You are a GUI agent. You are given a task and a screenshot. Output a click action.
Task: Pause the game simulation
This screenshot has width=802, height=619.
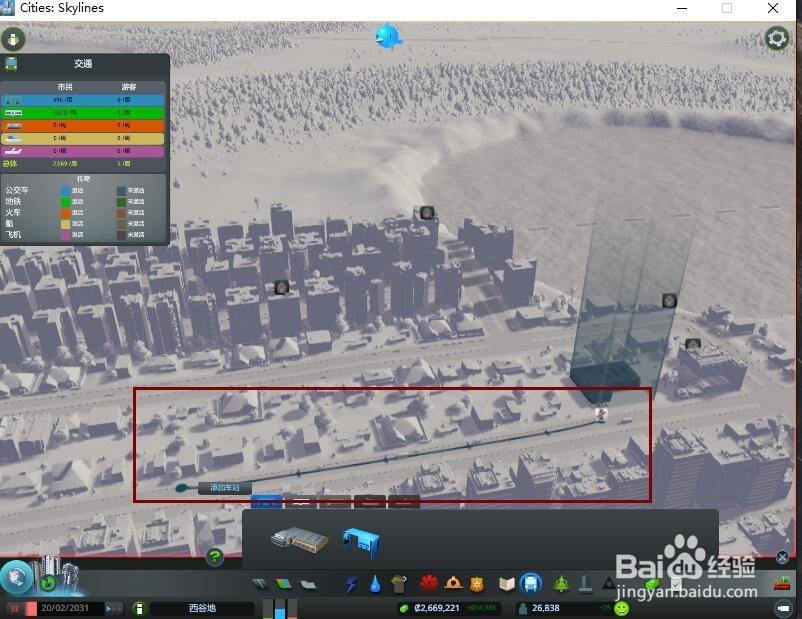point(14,608)
